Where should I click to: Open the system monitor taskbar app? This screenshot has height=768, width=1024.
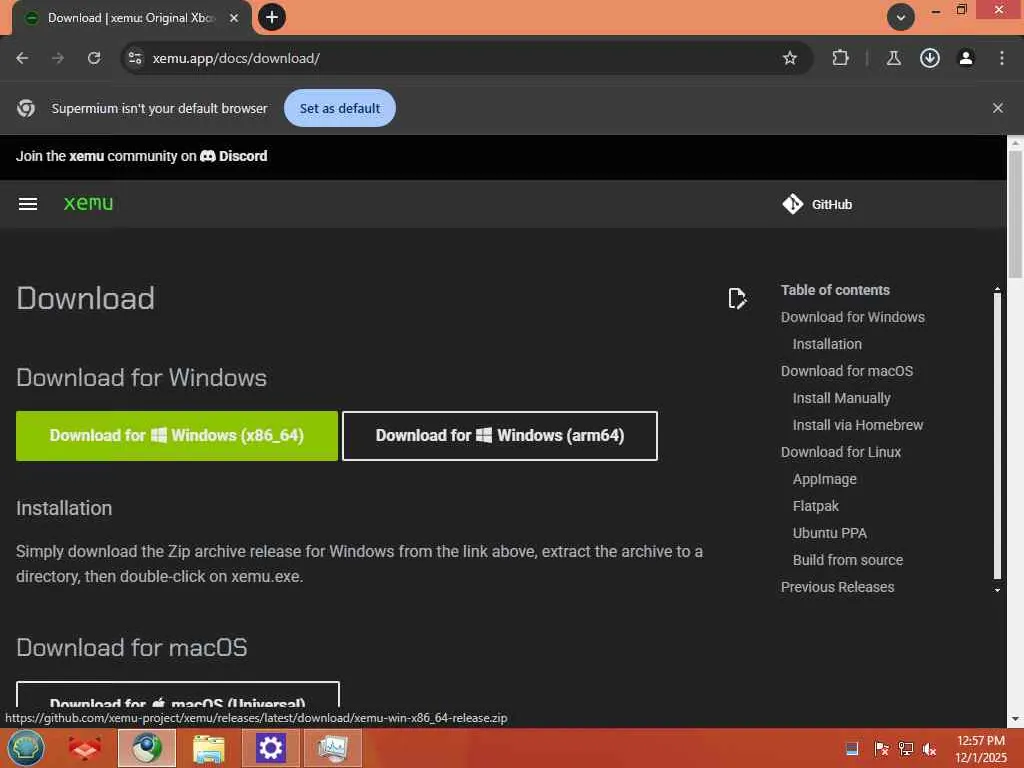[332, 748]
